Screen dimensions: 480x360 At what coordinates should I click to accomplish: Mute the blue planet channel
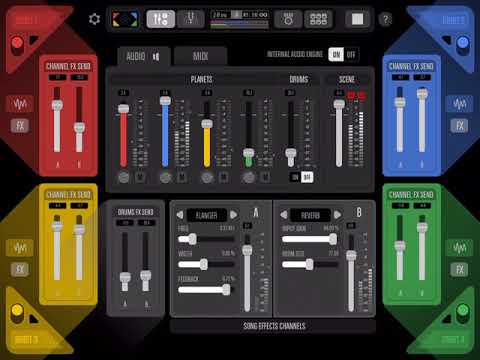(182, 177)
